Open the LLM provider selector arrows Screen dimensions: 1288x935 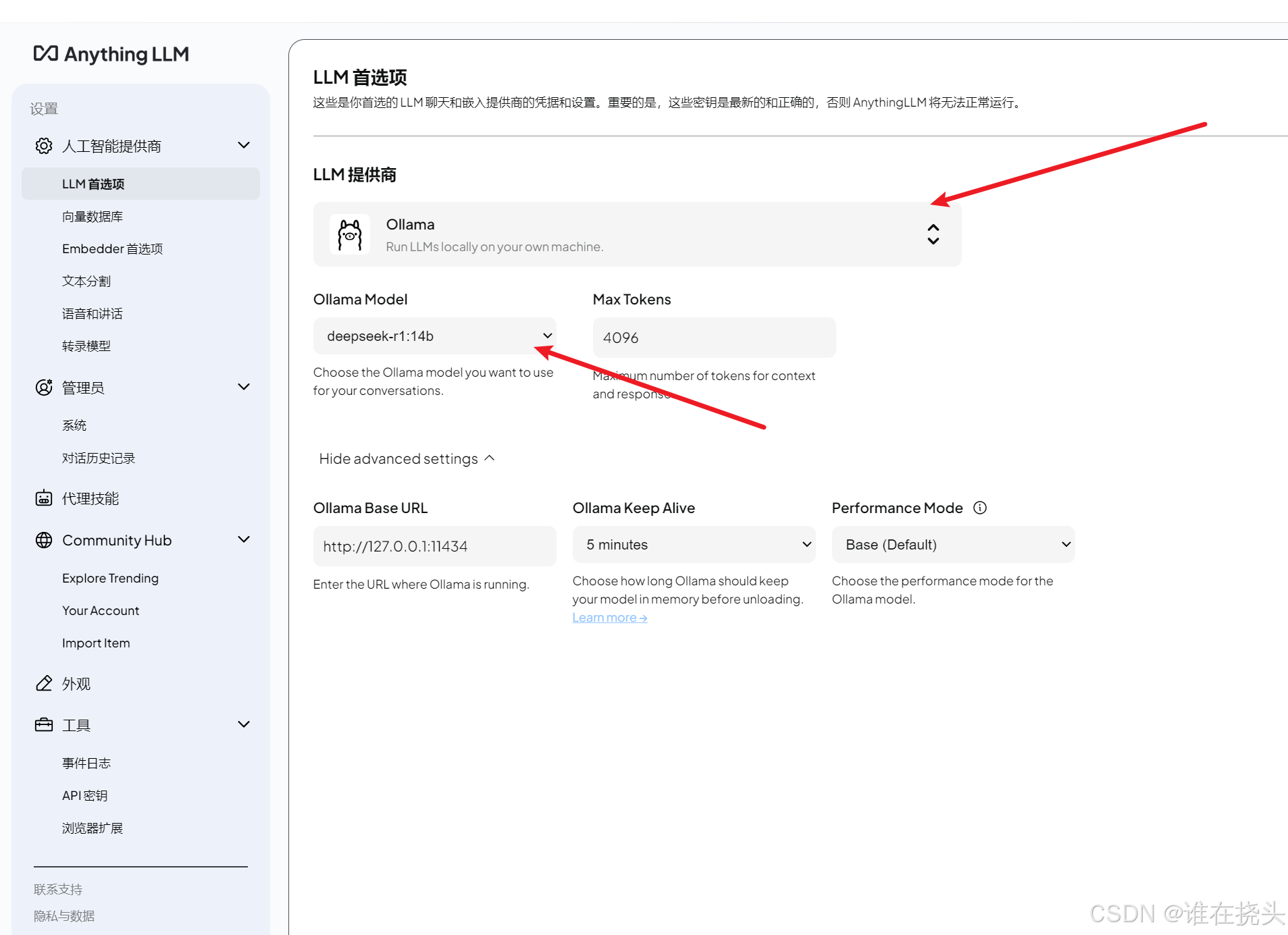coord(933,234)
